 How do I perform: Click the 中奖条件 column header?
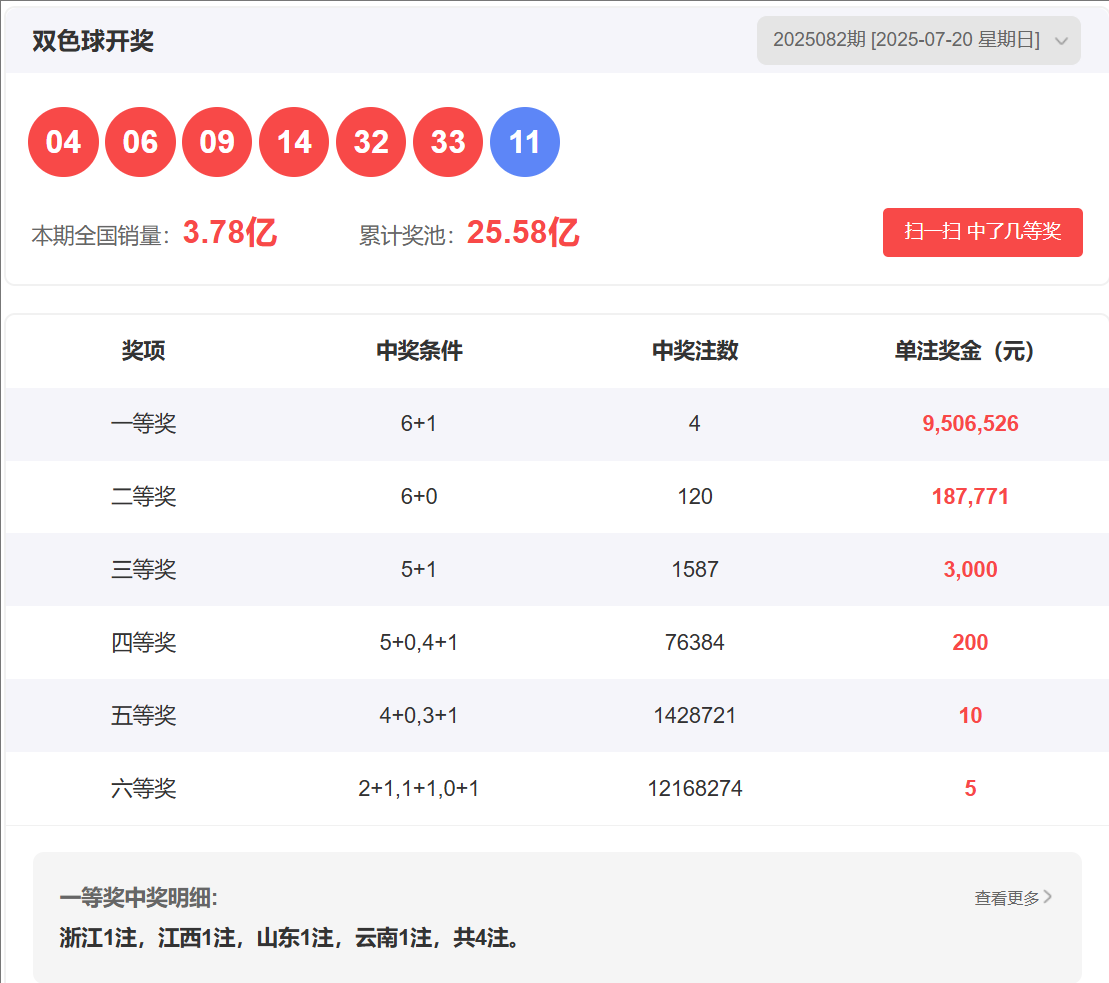pos(419,351)
